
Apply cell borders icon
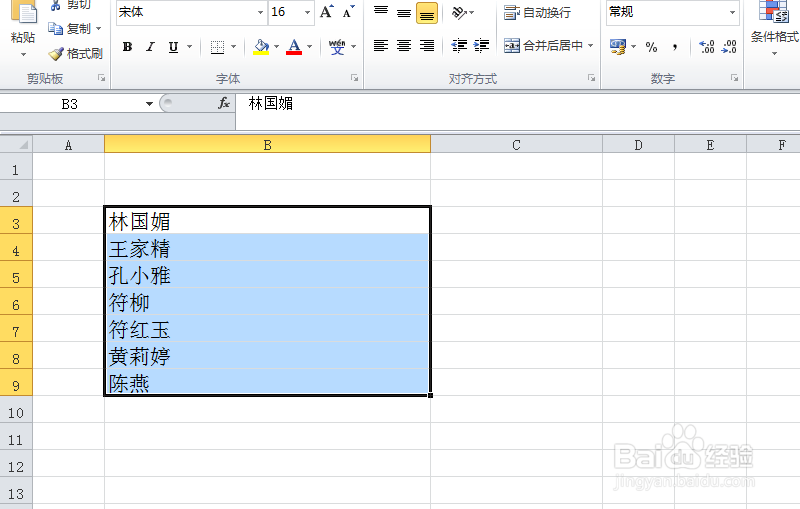(x=217, y=47)
